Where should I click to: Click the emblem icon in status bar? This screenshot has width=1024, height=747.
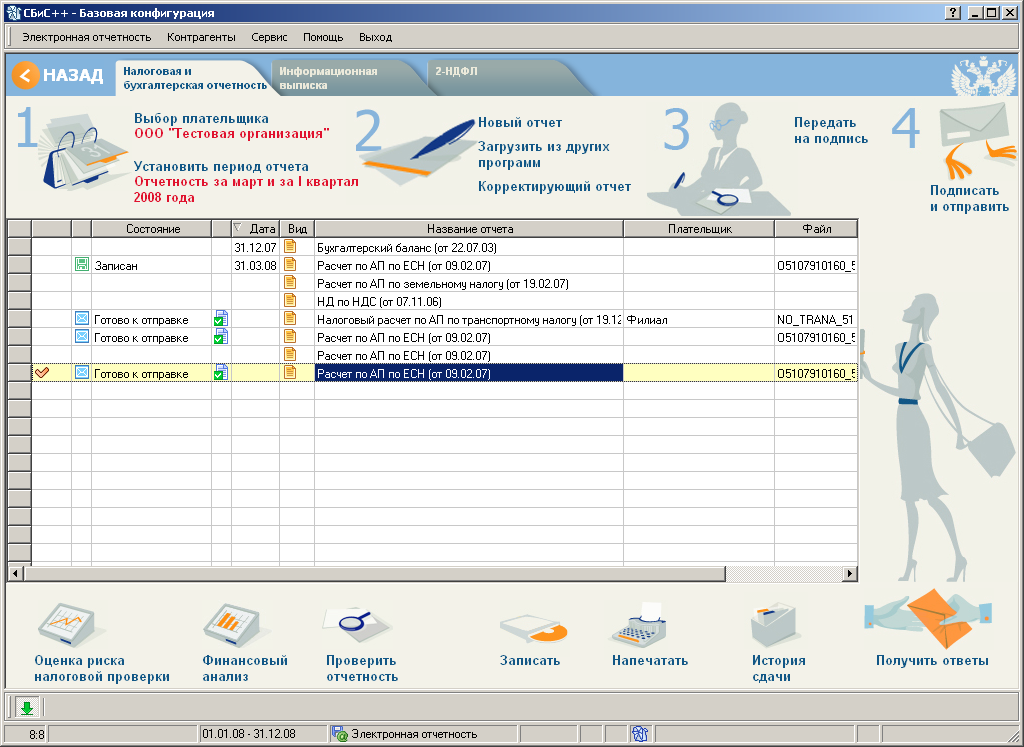639,734
